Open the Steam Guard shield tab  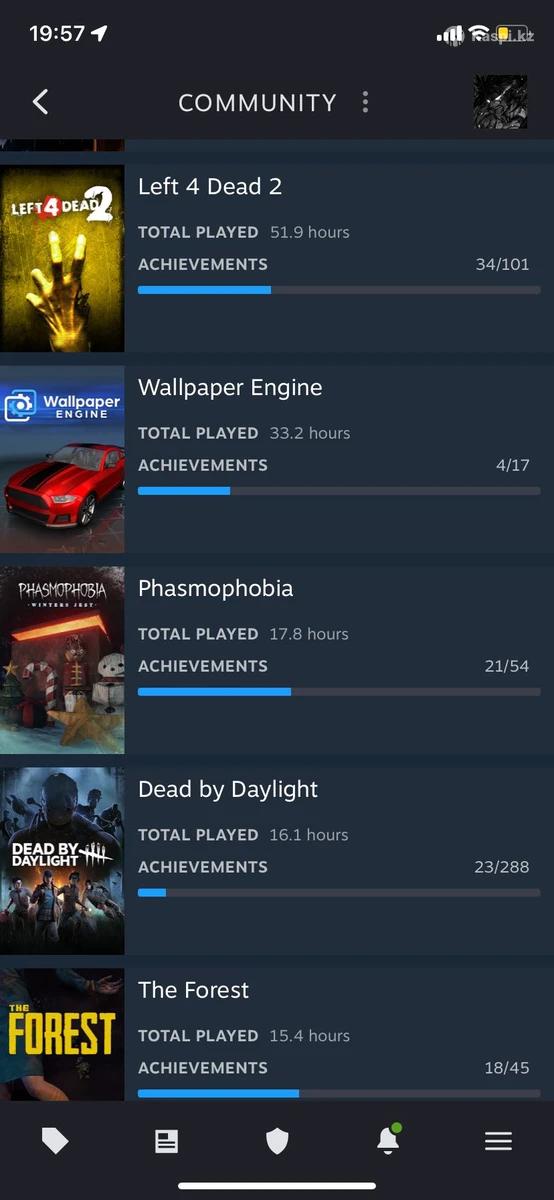pos(277,1141)
